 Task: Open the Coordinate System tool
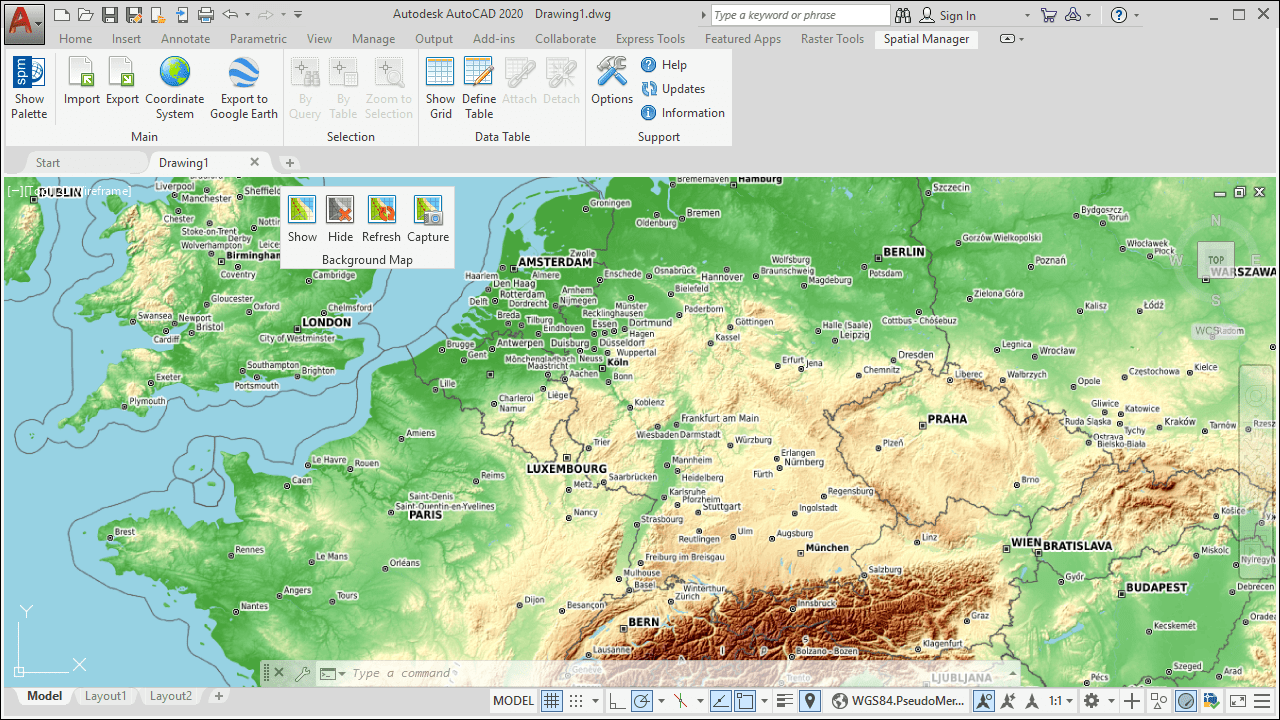tap(175, 88)
